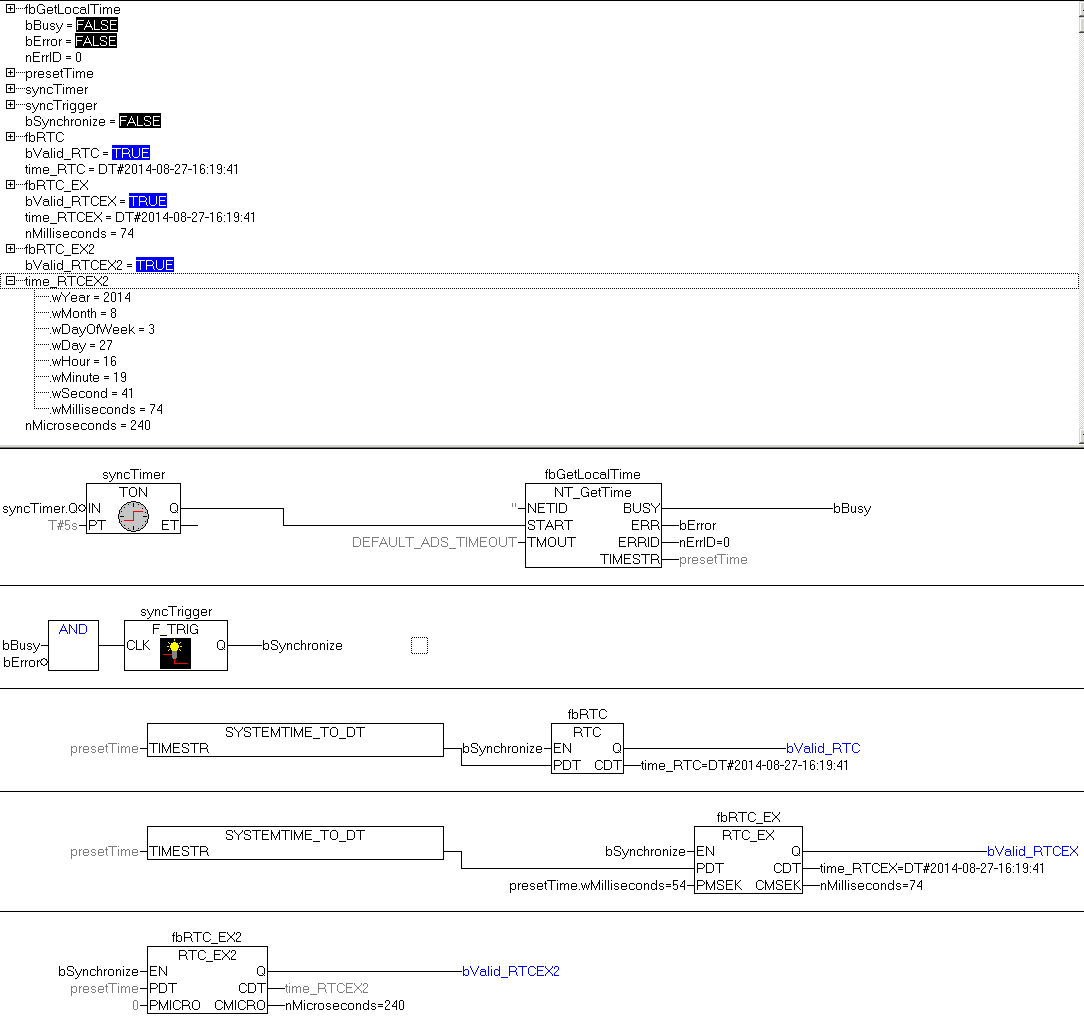
Task: Click the time_RTCEX2 CDT output
Action: click(x=327, y=989)
